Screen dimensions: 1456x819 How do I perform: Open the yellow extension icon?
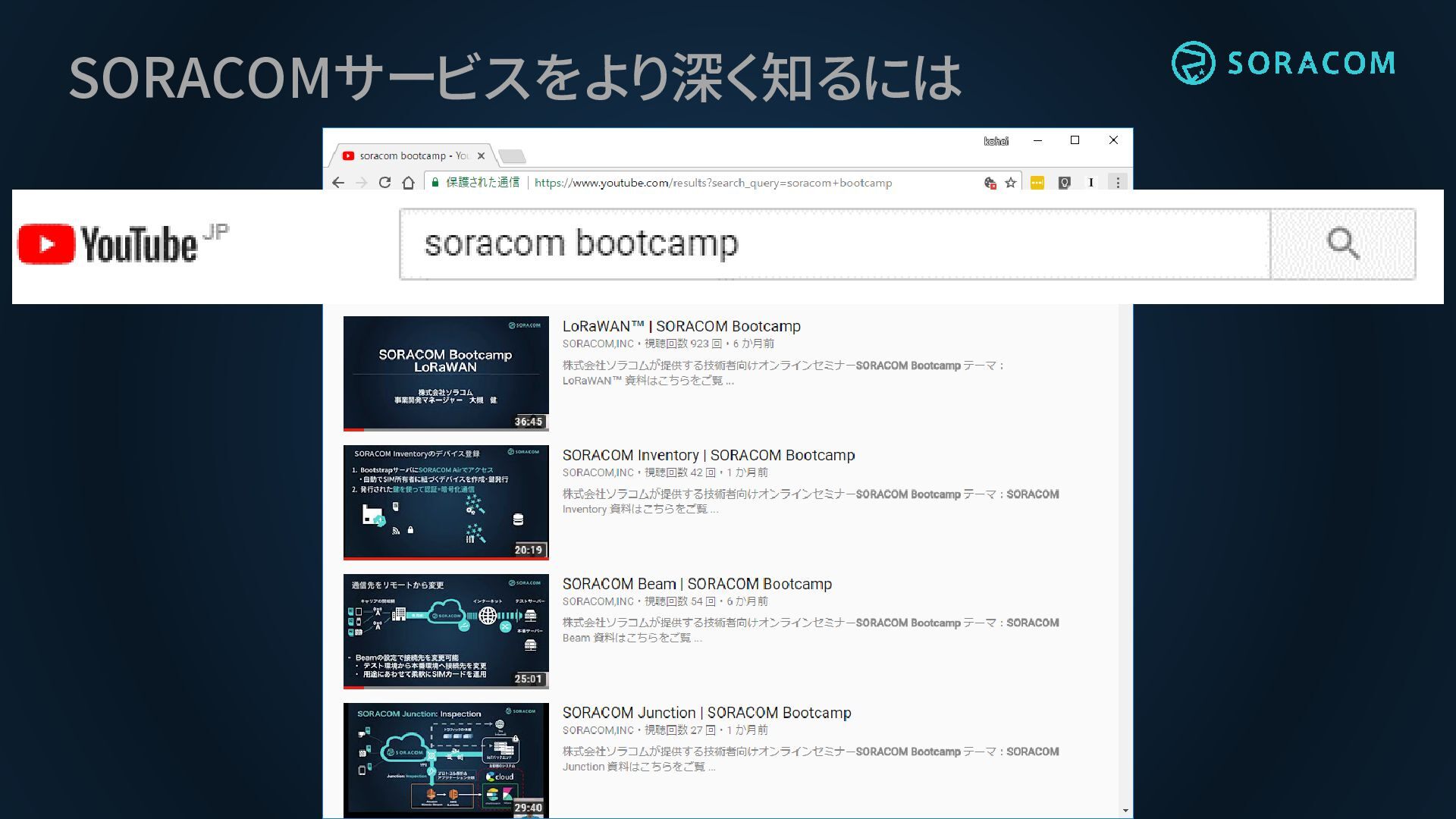coord(1037,183)
